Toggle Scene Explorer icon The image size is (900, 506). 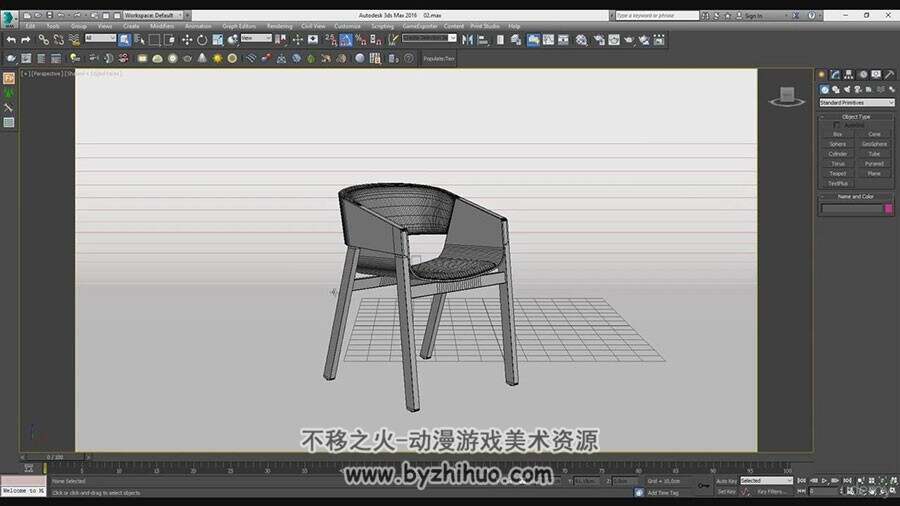click(x=500, y=40)
